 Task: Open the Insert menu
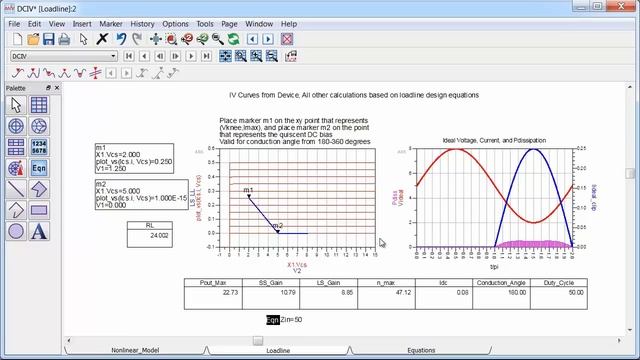click(x=82, y=24)
